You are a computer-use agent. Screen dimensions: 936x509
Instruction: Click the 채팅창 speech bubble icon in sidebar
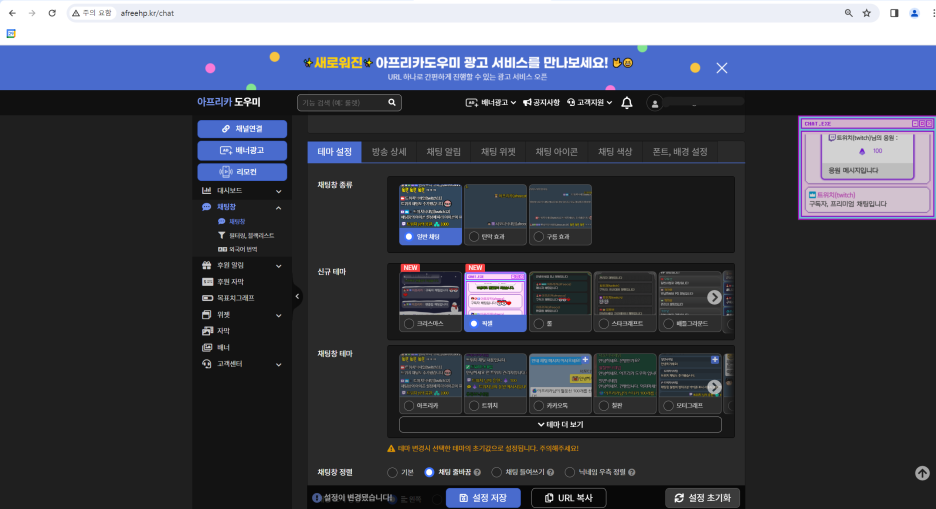coord(207,207)
